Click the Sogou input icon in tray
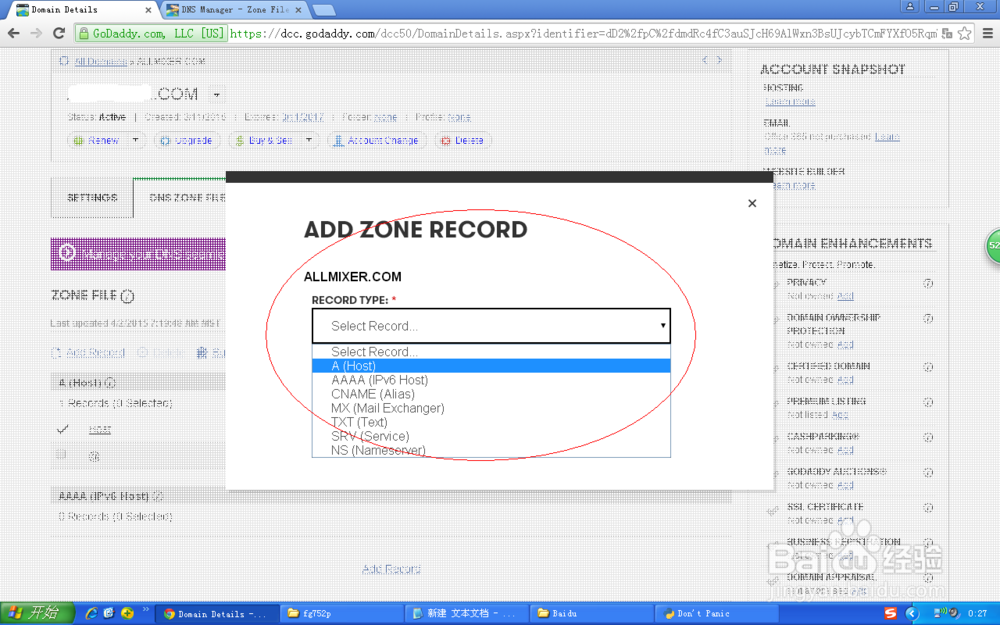This screenshot has height=625, width=1000. [891, 614]
